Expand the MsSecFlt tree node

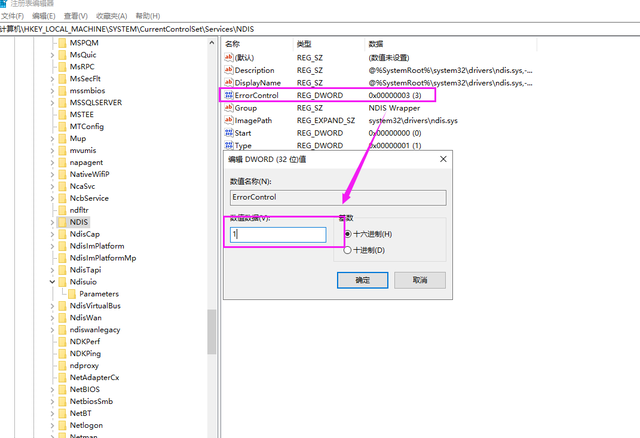coord(52,79)
